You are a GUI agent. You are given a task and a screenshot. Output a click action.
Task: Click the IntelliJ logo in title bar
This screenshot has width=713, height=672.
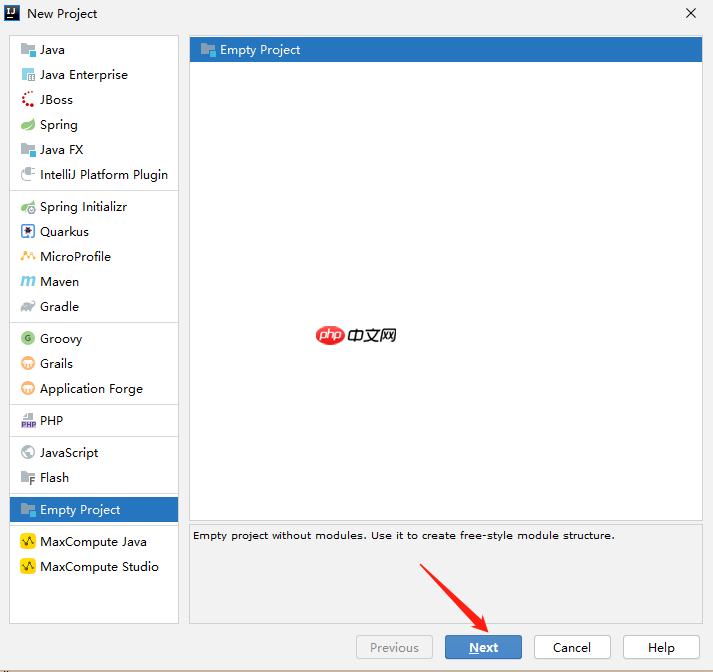(12, 13)
